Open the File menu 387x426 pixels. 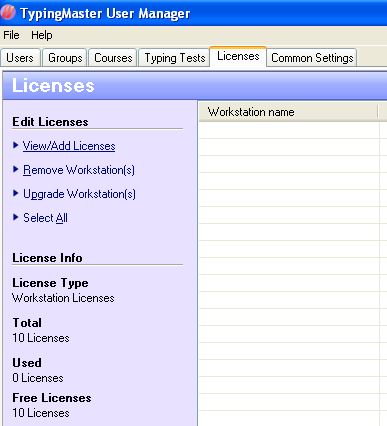[x=11, y=35]
